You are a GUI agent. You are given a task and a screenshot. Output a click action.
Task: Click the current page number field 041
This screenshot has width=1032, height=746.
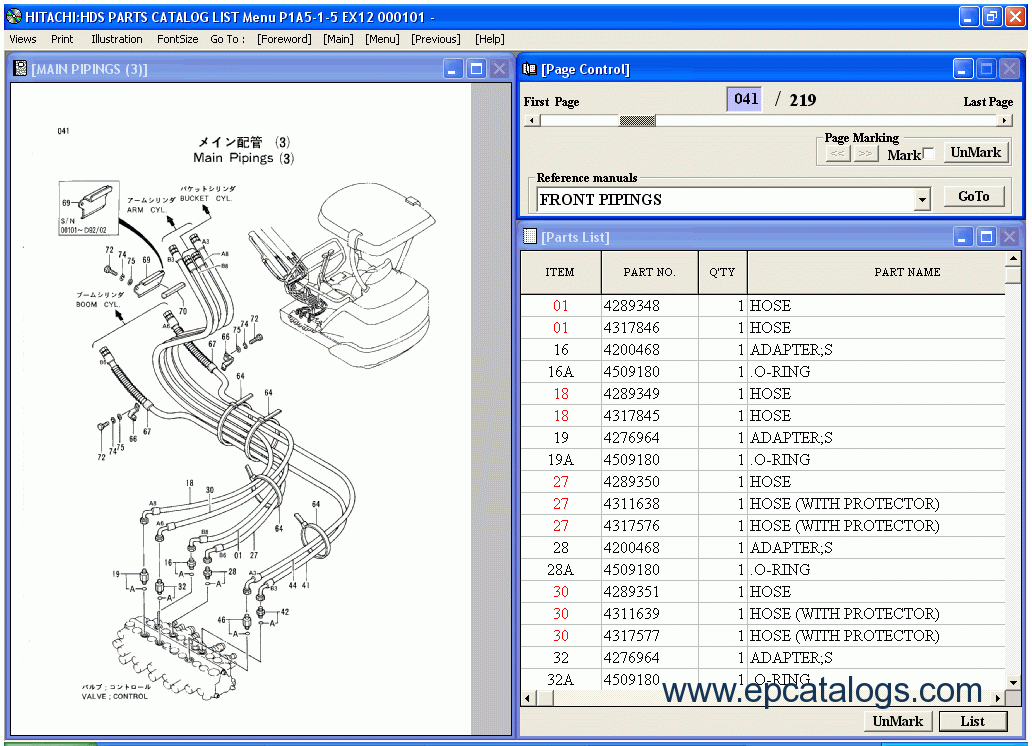pyautogui.click(x=745, y=99)
